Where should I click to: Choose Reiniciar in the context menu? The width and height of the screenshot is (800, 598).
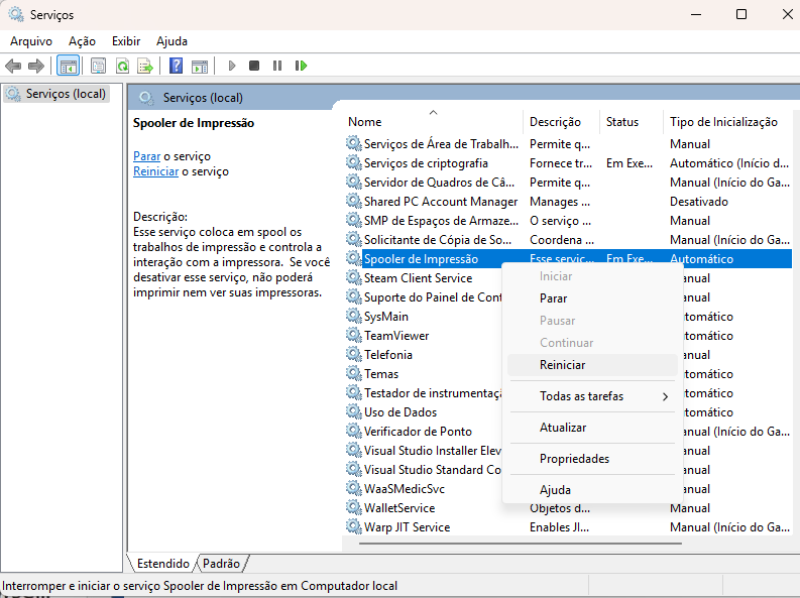coord(563,366)
